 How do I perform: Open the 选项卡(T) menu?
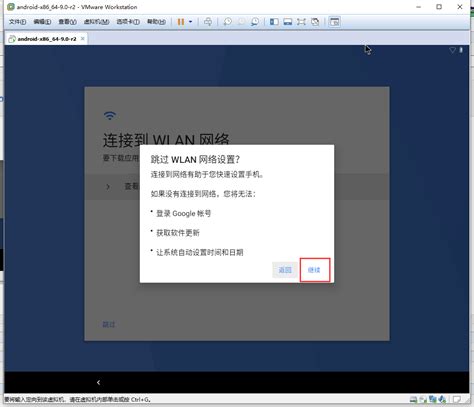coord(128,22)
